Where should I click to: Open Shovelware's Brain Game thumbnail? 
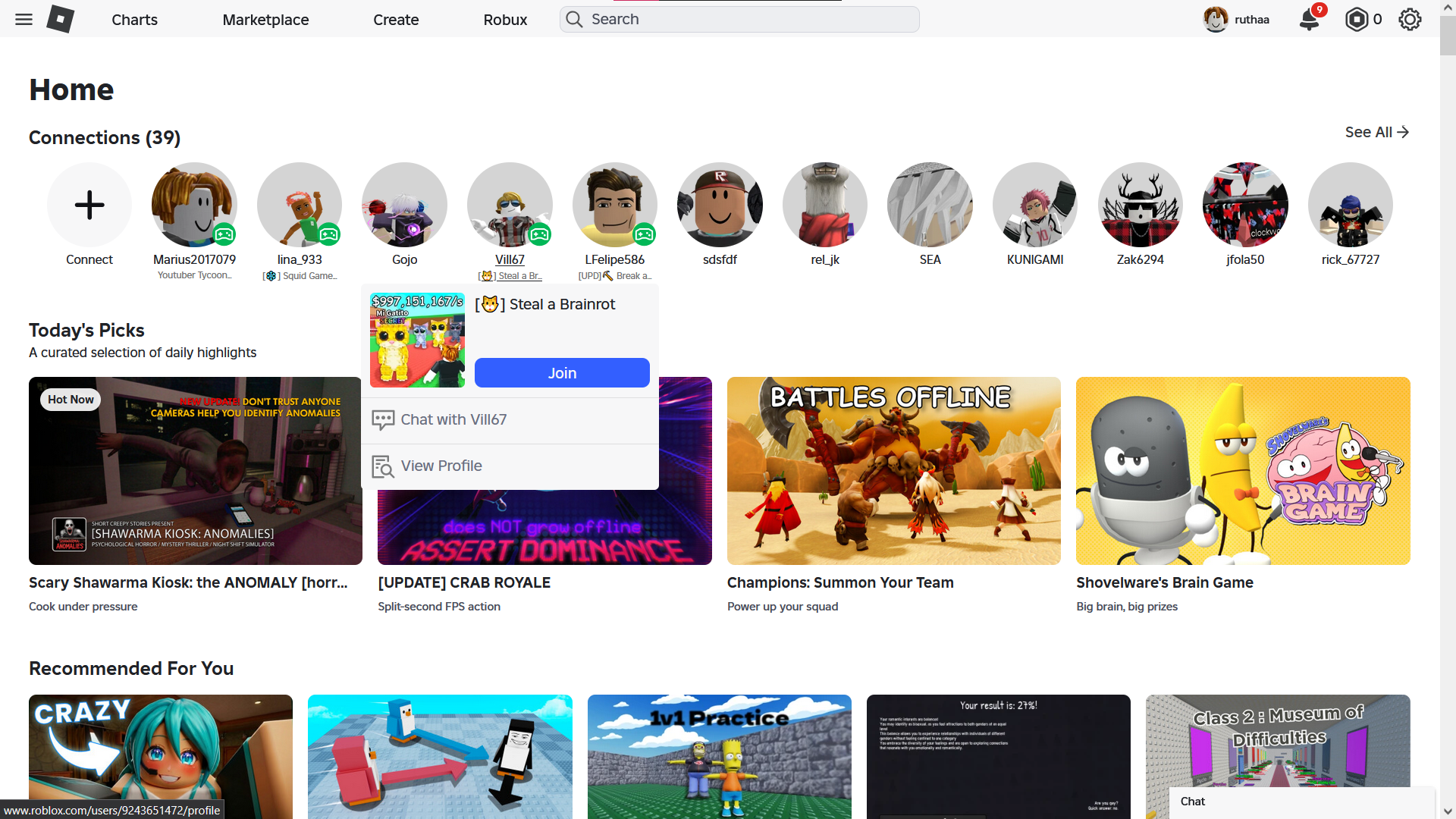(1242, 470)
